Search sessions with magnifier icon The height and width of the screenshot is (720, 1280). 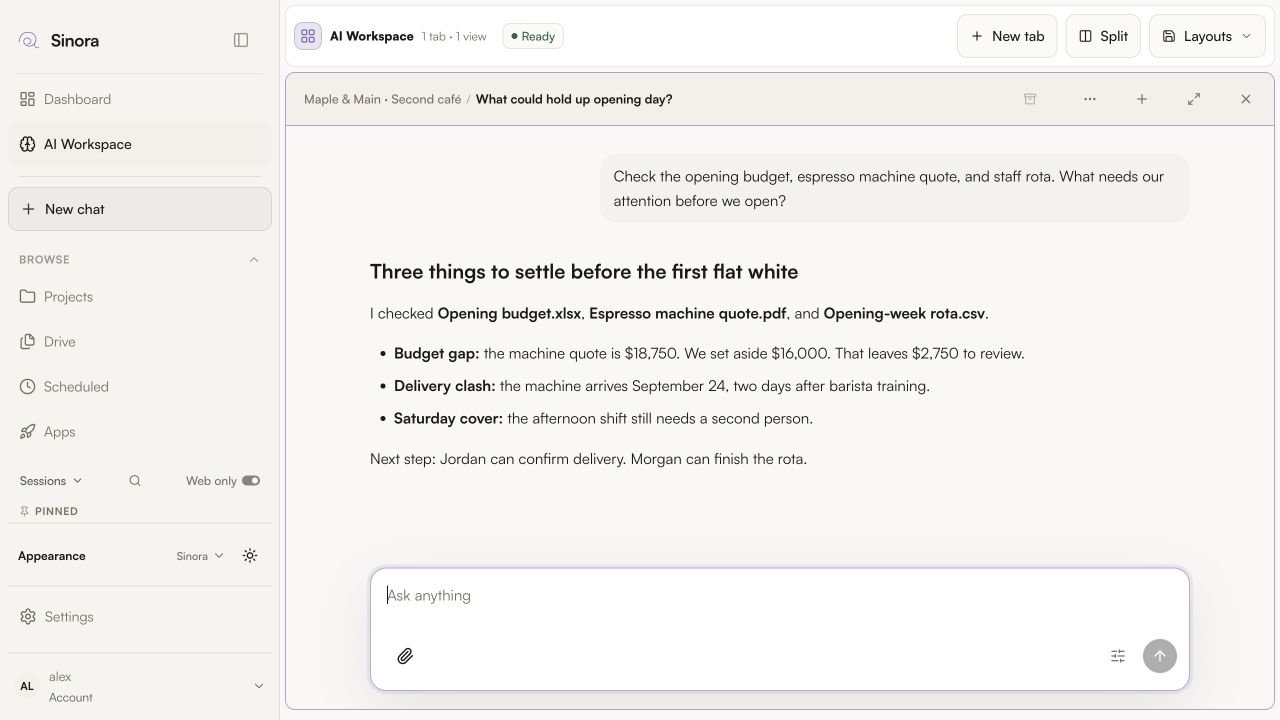[x=135, y=481]
